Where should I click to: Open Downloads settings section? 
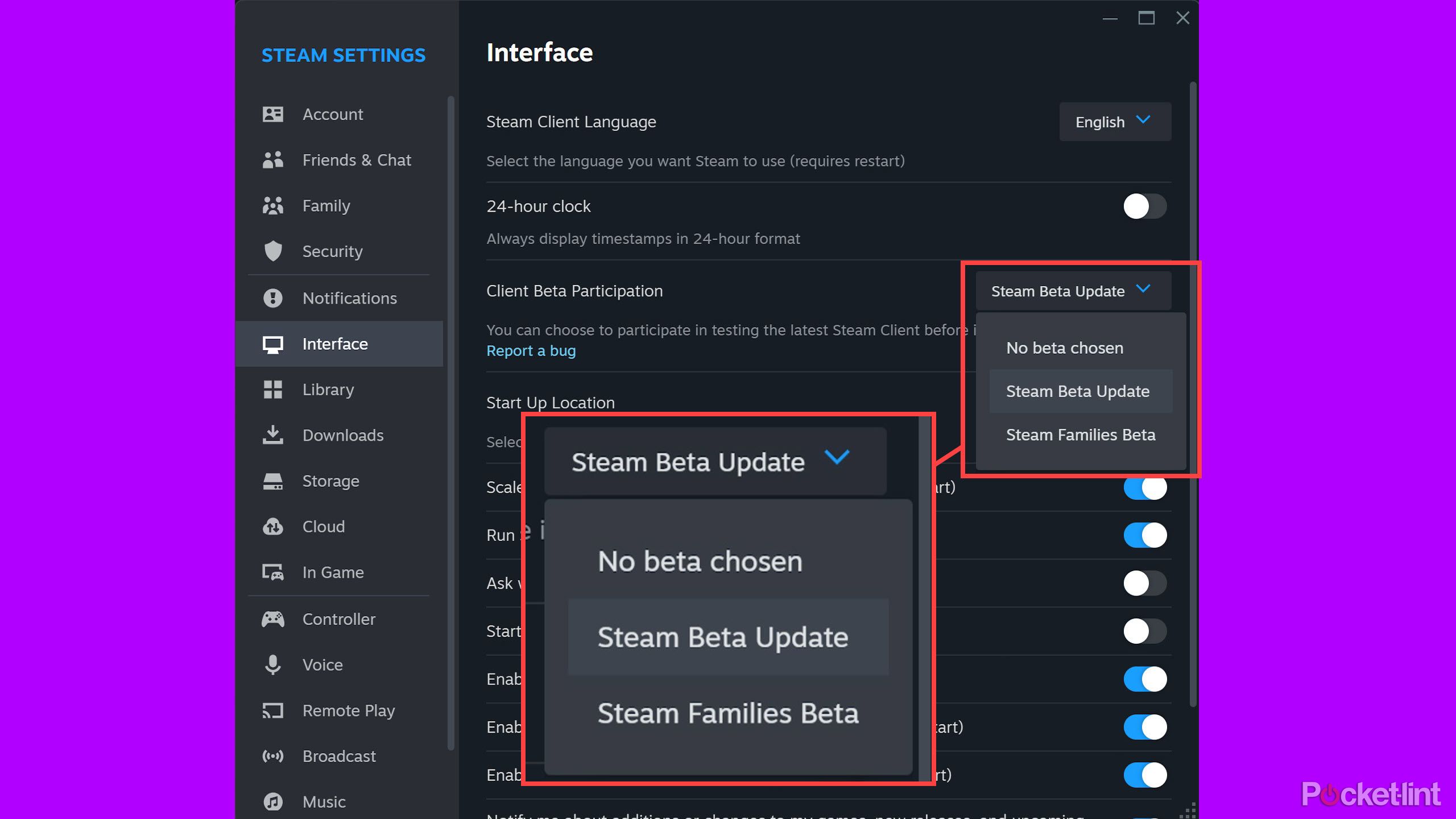(x=342, y=435)
